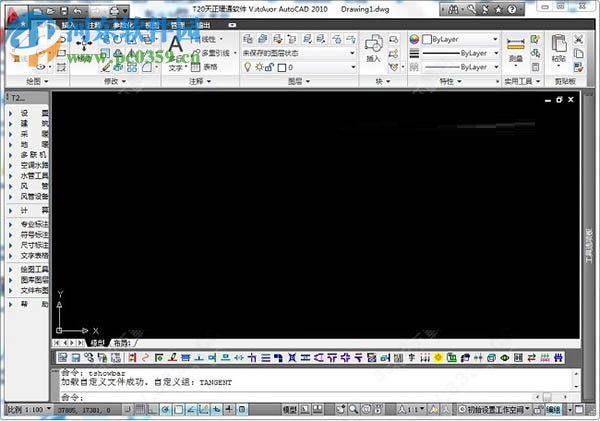
Task: Expand the 块 (Block) panel title
Action: tap(383, 81)
